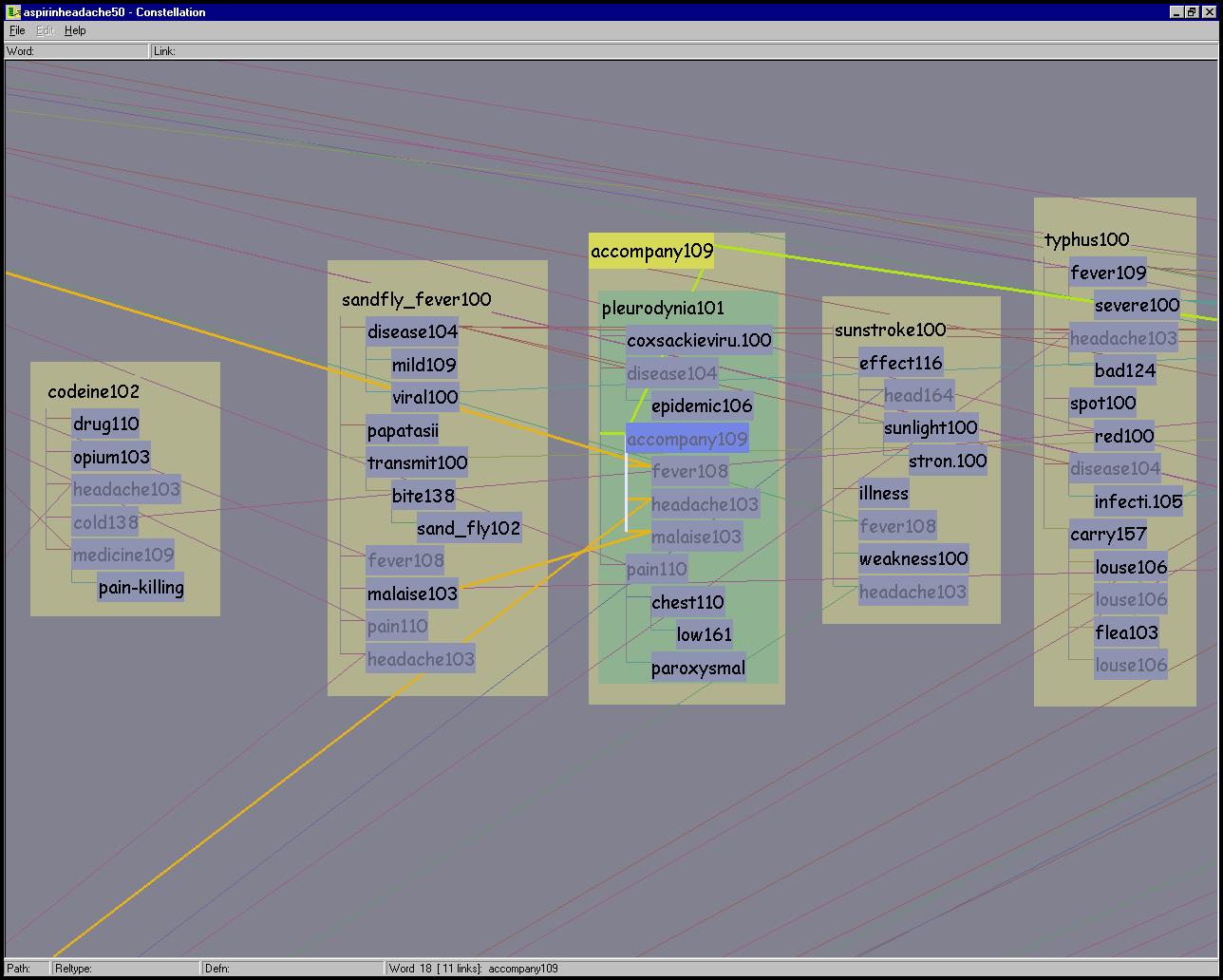This screenshot has height=980, width=1223.
Task: Click the sandfly_fever100 heading
Action: pos(416,299)
